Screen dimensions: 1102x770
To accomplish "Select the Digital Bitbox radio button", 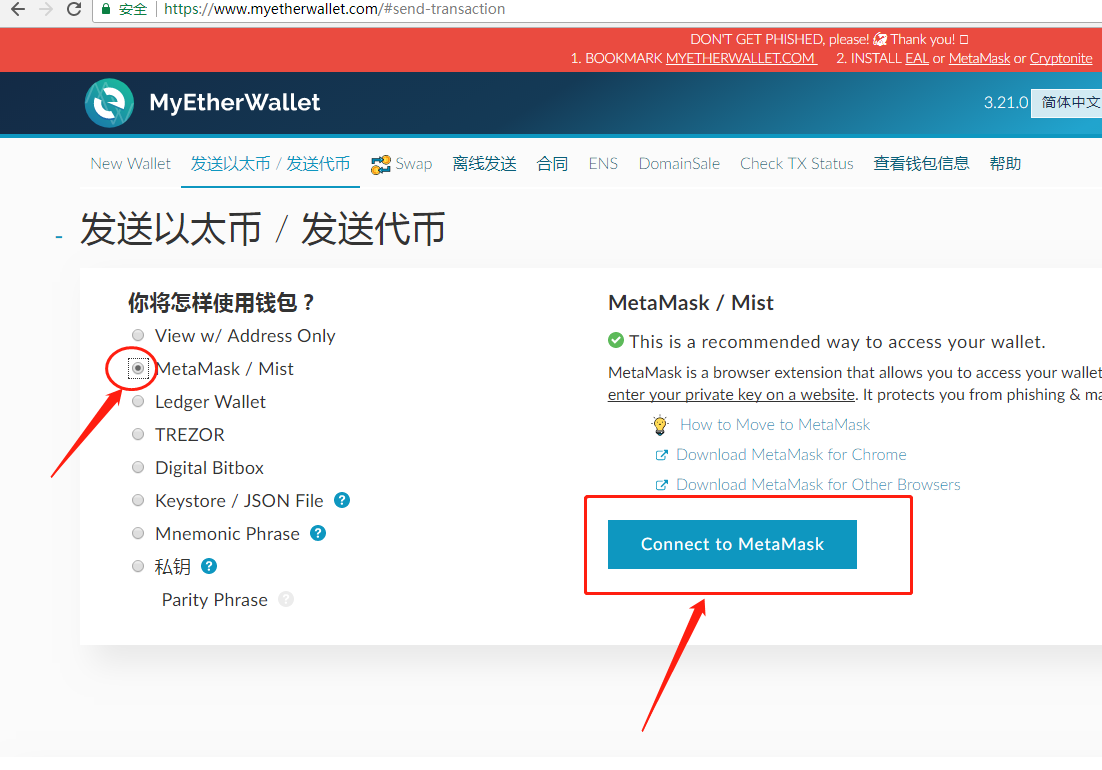I will pyautogui.click(x=138, y=467).
